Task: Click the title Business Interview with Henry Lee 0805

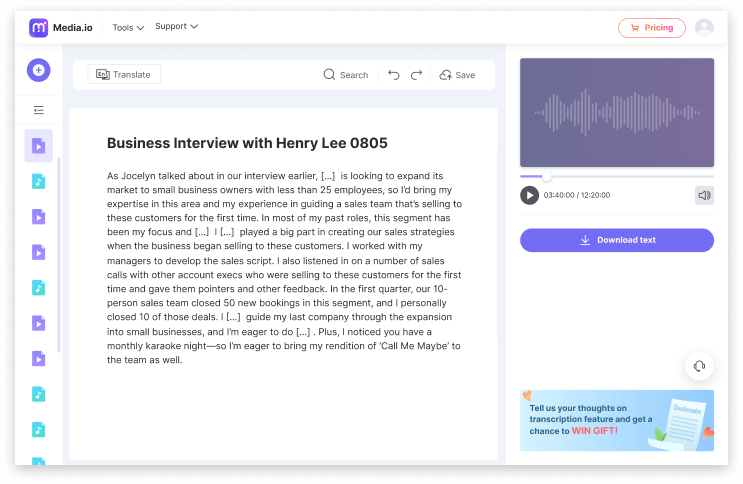Action: click(247, 143)
